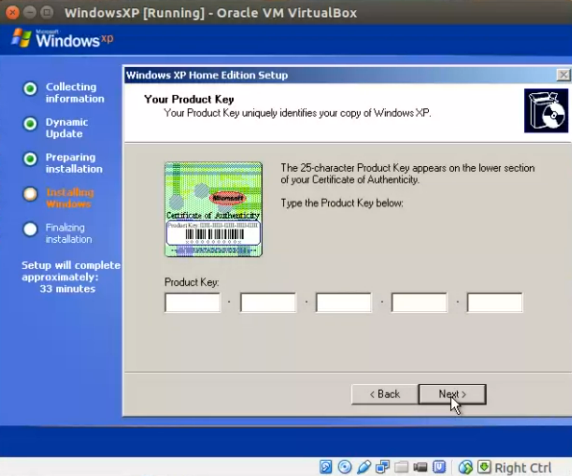The height and width of the screenshot is (476, 572).
Task: Click the USB devices status icon
Action: [x=364, y=467]
